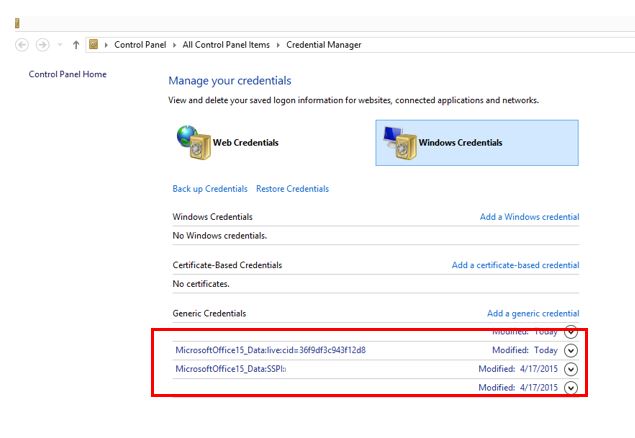Viewport: 635px width, 438px height.
Task: Expand the SSPI credential chevron
Action: 571,369
